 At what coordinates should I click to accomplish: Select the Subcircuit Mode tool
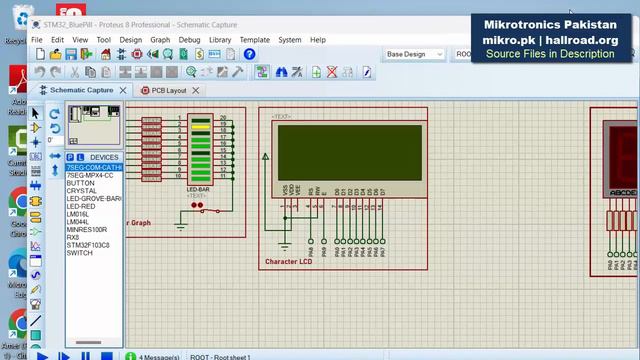click(x=36, y=201)
